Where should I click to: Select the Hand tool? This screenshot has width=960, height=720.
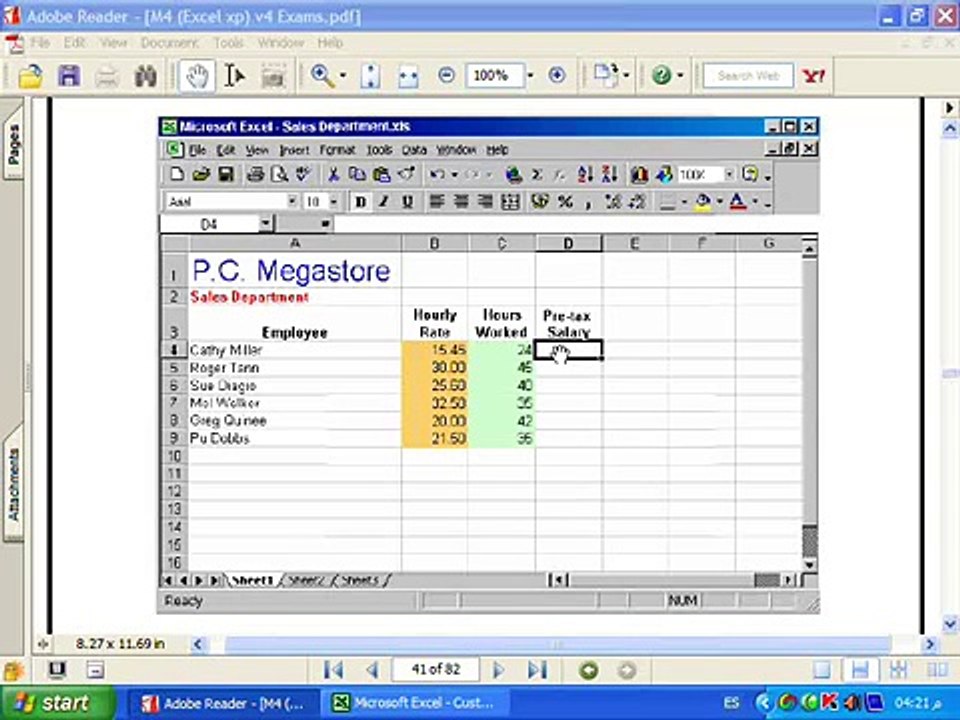point(197,76)
